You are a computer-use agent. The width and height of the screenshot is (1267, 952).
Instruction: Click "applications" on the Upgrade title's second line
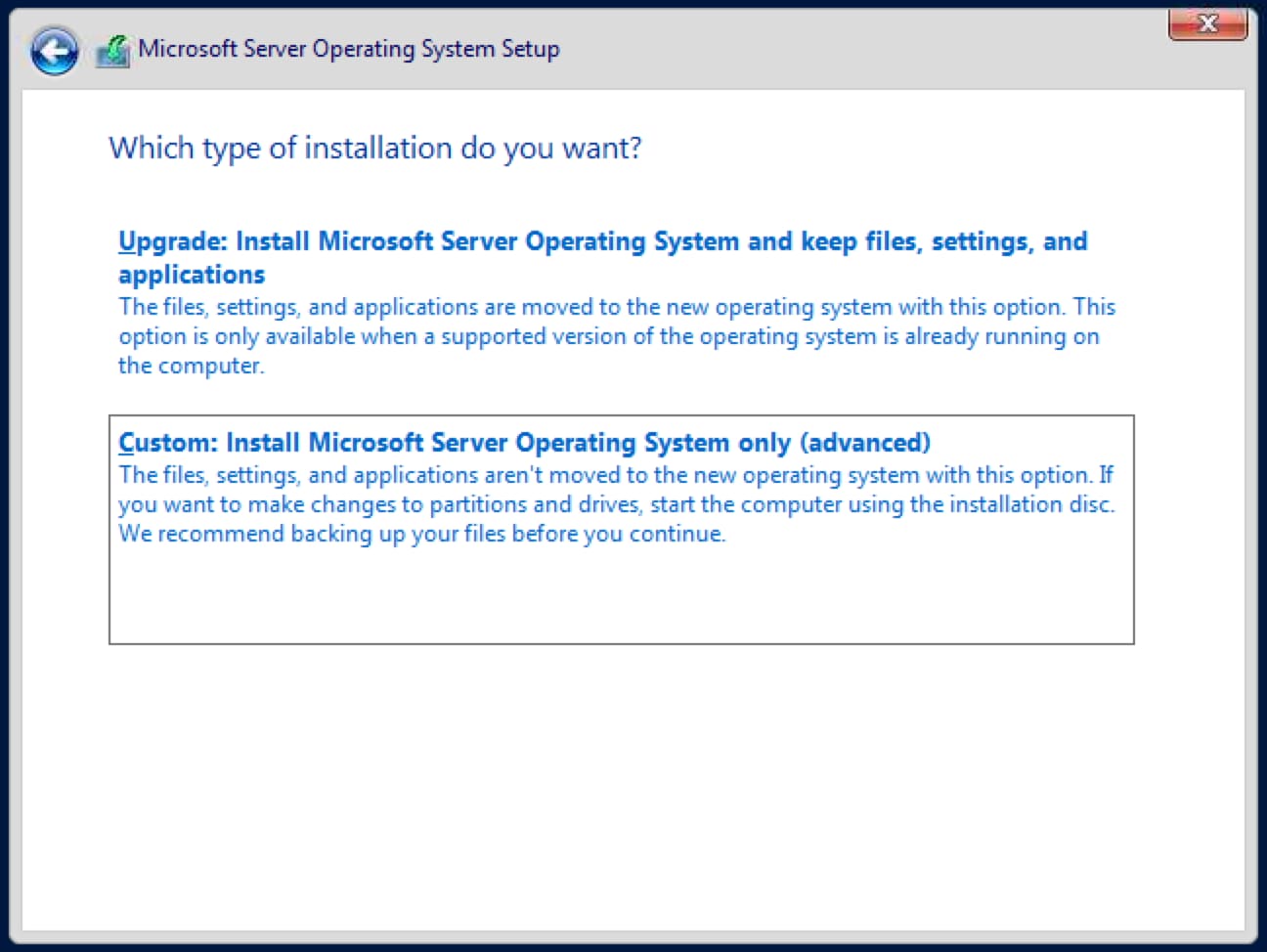(x=192, y=275)
